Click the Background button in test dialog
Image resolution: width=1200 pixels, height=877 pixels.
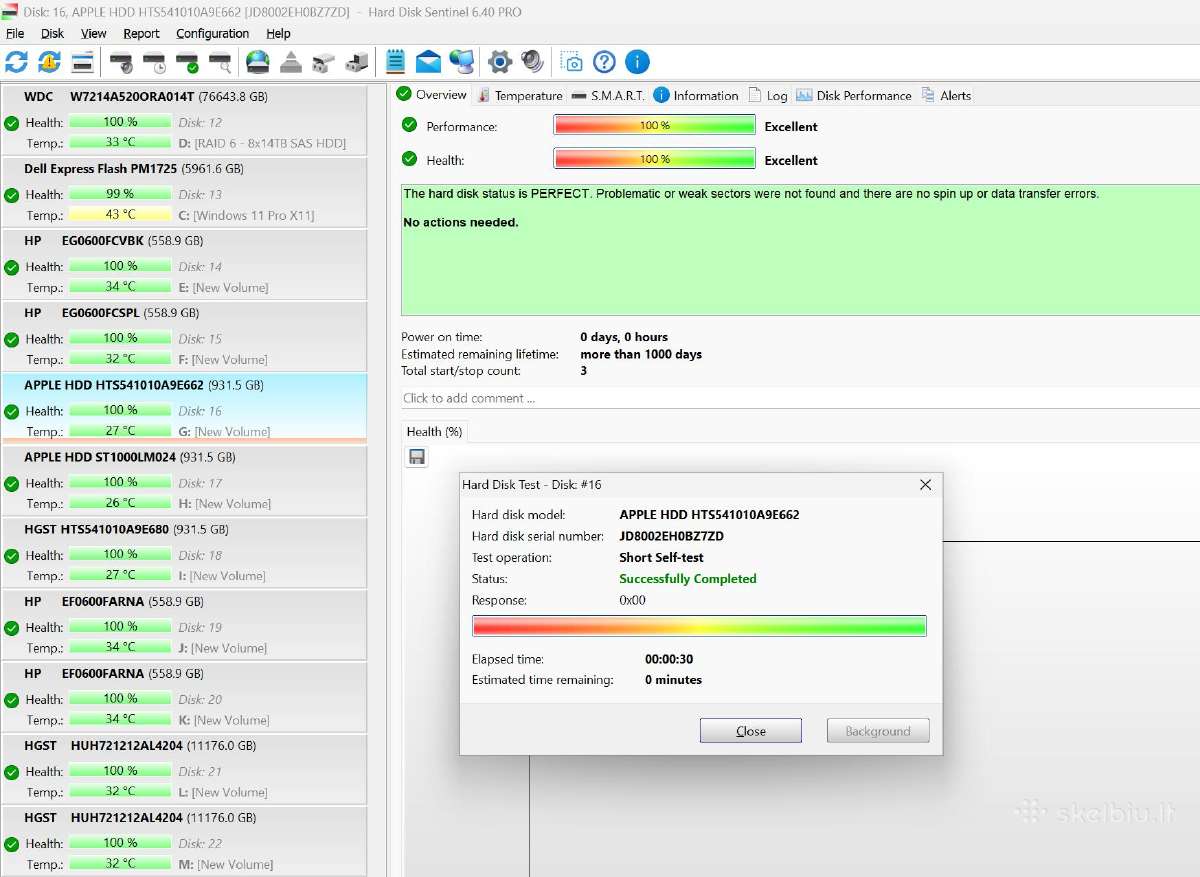(x=878, y=731)
